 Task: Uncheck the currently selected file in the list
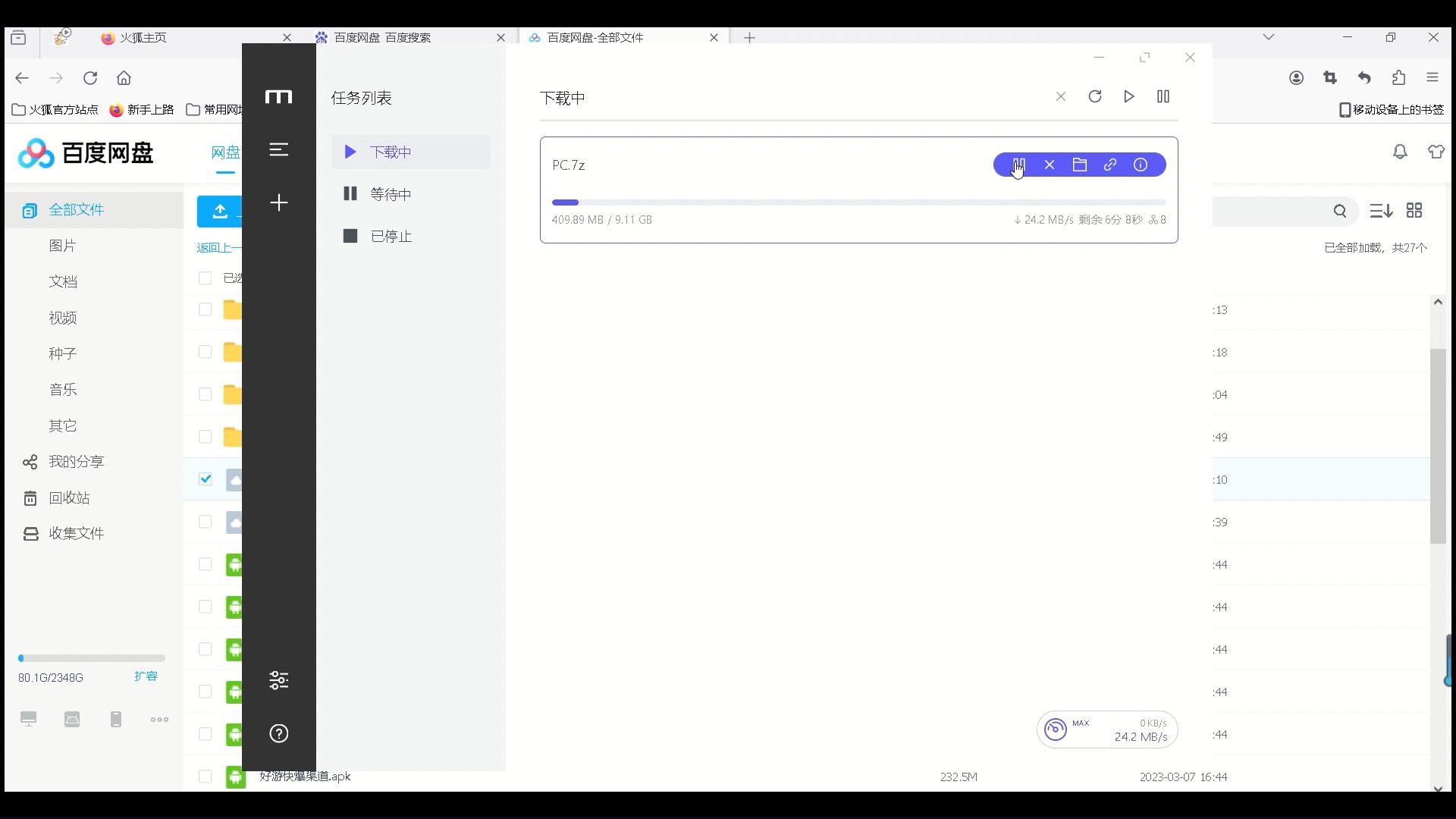point(205,479)
